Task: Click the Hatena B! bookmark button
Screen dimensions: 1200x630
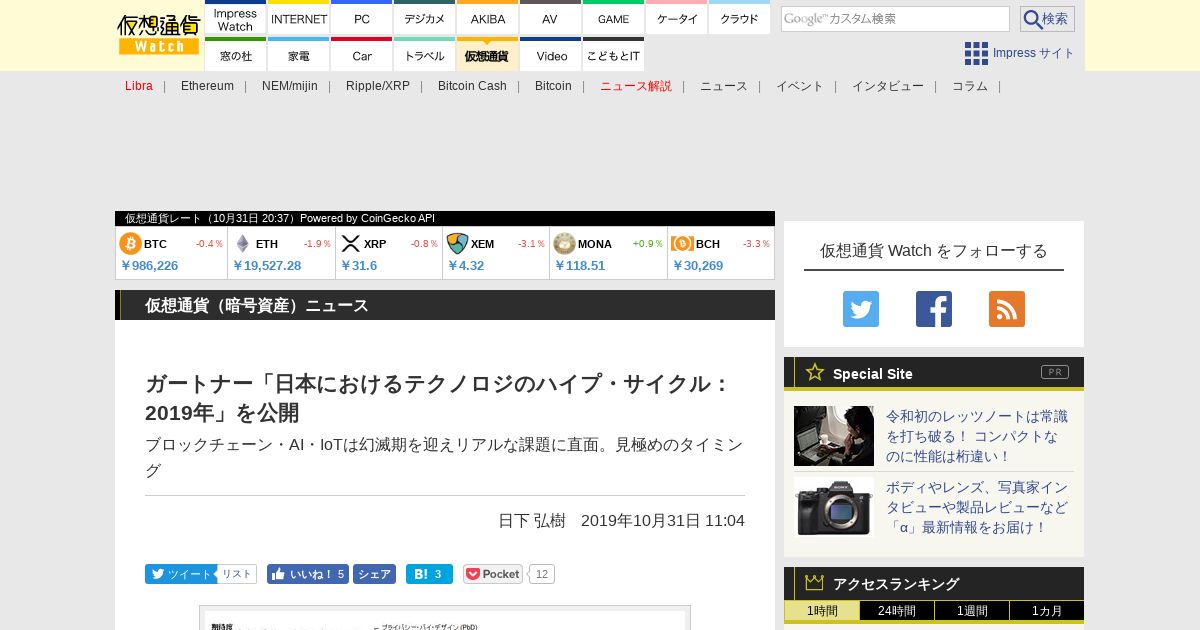Action: 429,574
